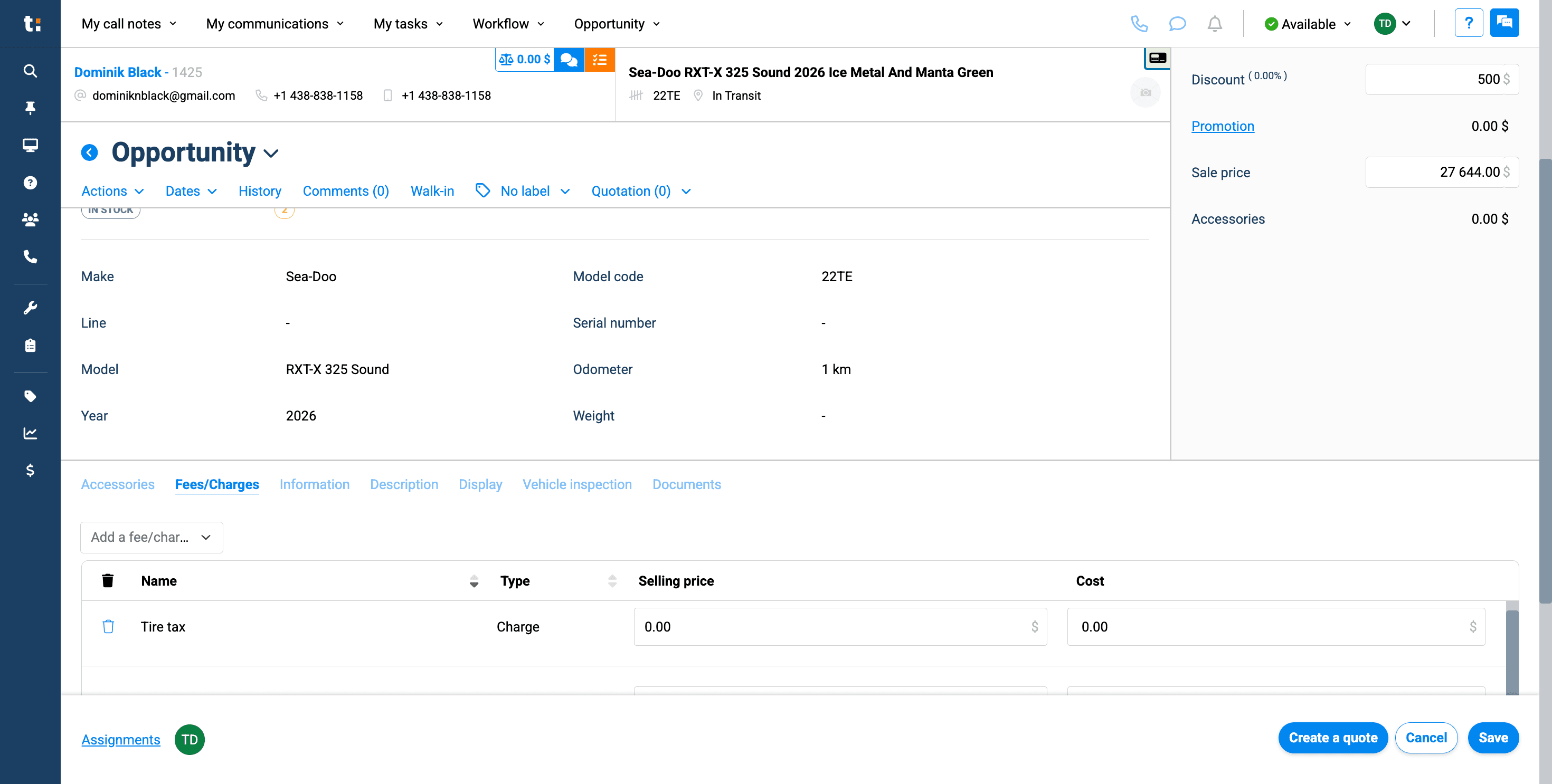Open the Workflow menu

pos(508,24)
